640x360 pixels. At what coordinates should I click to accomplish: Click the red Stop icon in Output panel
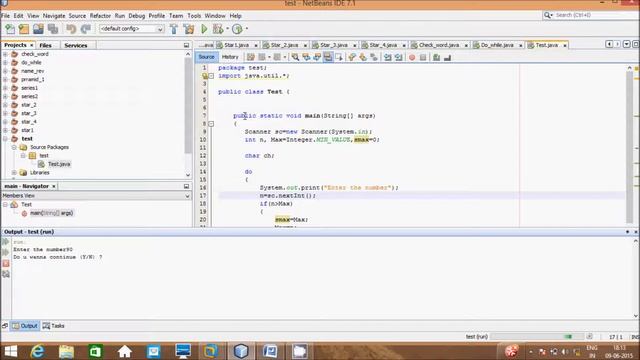6,264
